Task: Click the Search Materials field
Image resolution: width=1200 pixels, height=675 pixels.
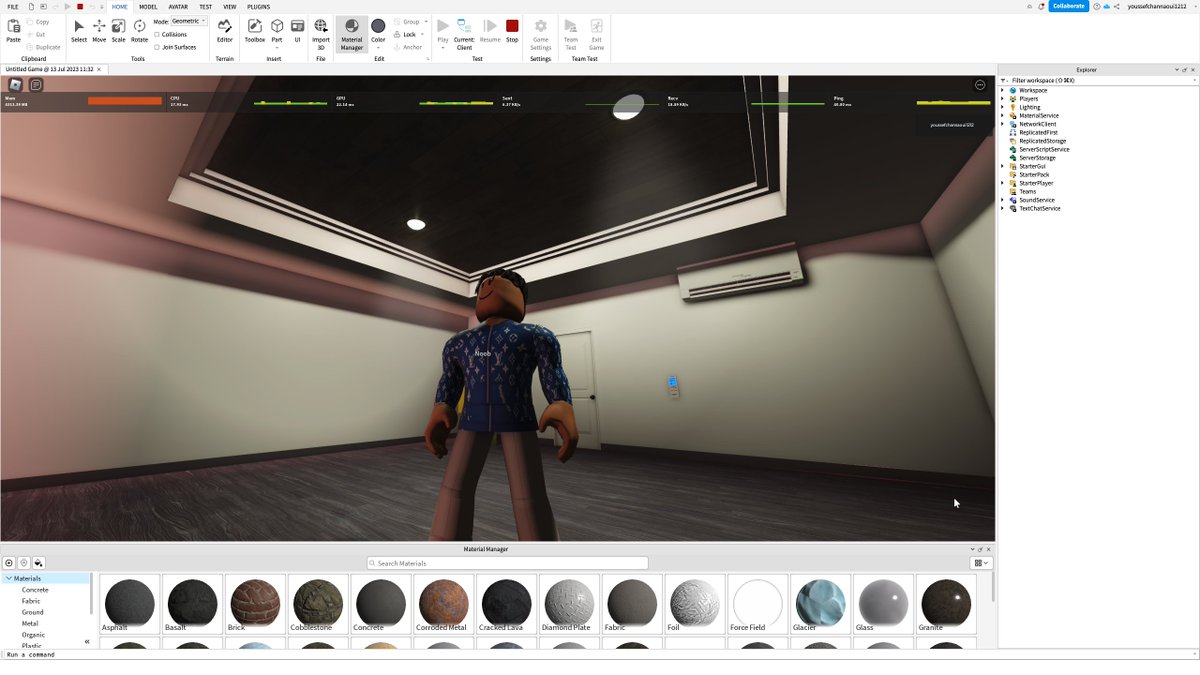Action: [507, 563]
